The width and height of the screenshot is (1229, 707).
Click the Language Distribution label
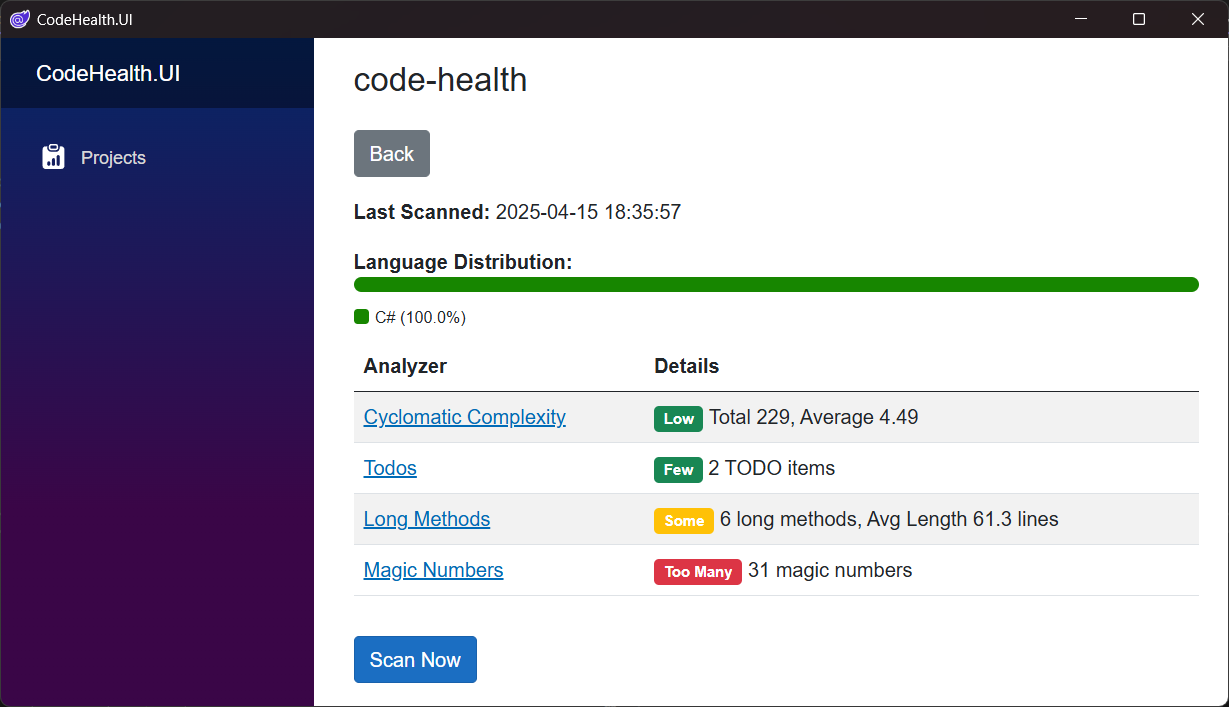[x=463, y=262]
